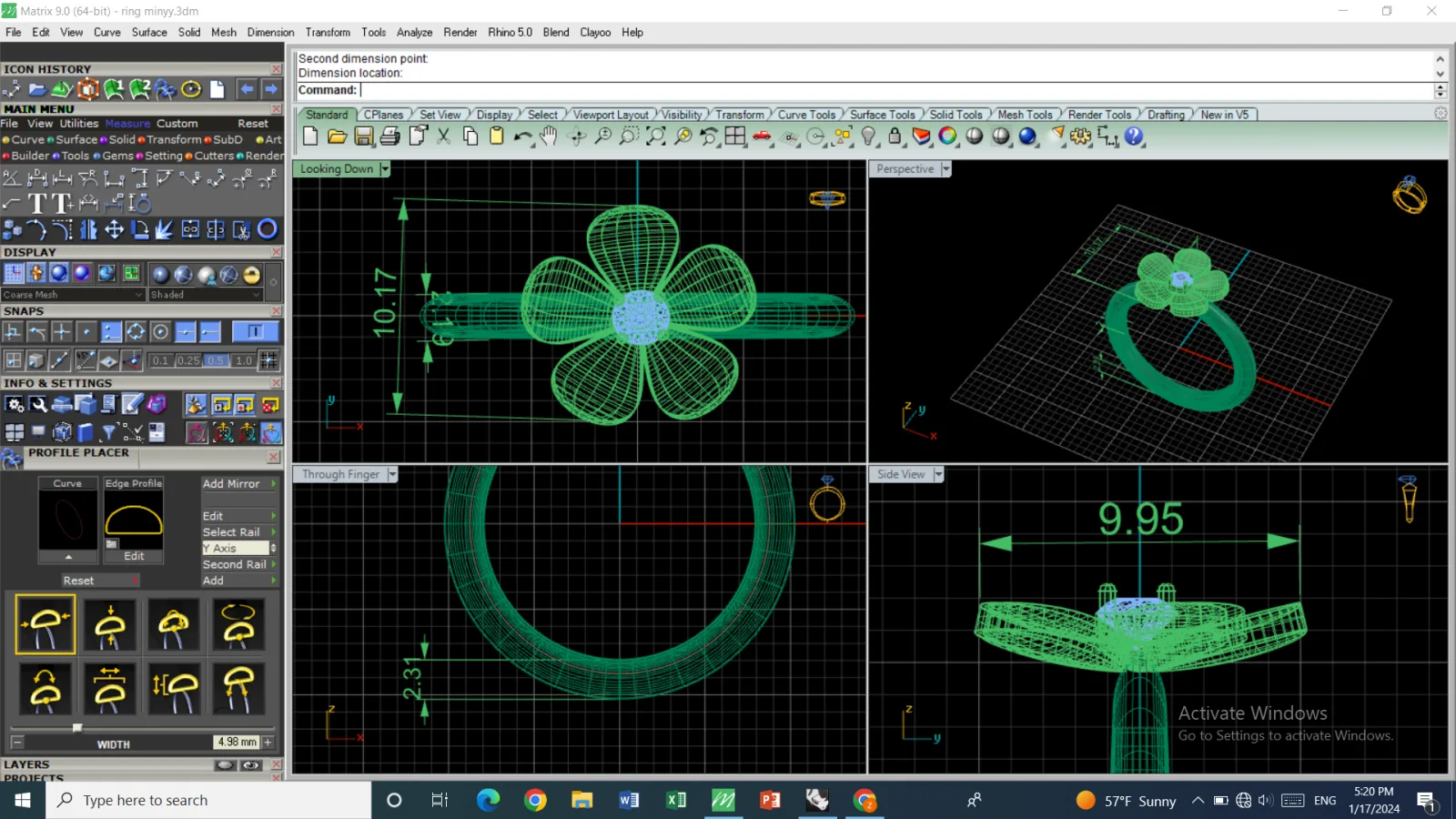Click the padlock lock icon
This screenshot has width=1456, height=819.
[x=895, y=136]
